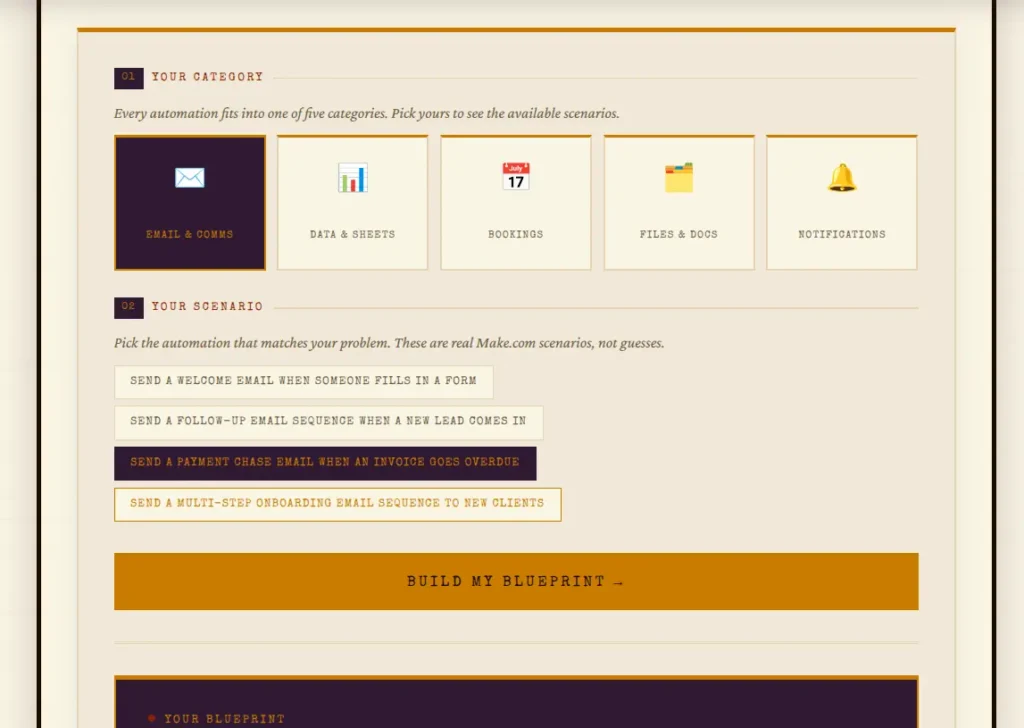The image size is (1024, 728).
Task: Click the Data & Sheets bar chart icon
Action: click(352, 177)
